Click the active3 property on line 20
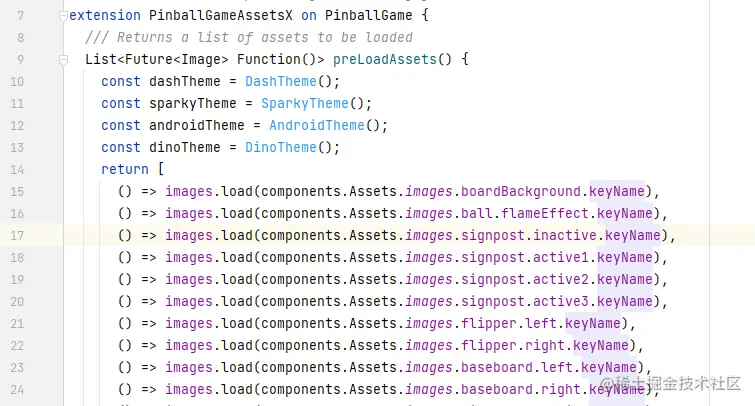Screen dimensions: 755x406 coord(560,301)
